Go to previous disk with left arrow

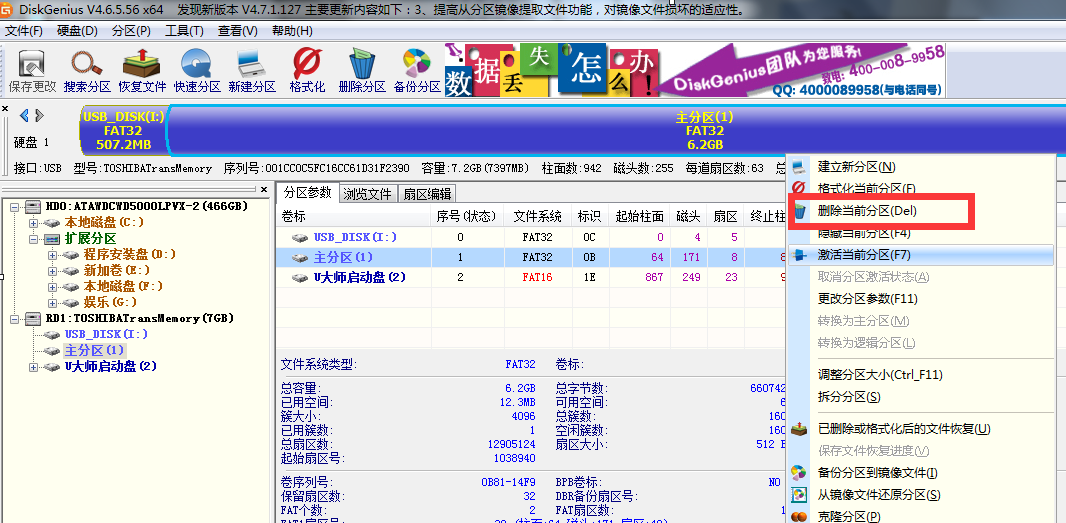pyautogui.click(x=24, y=115)
